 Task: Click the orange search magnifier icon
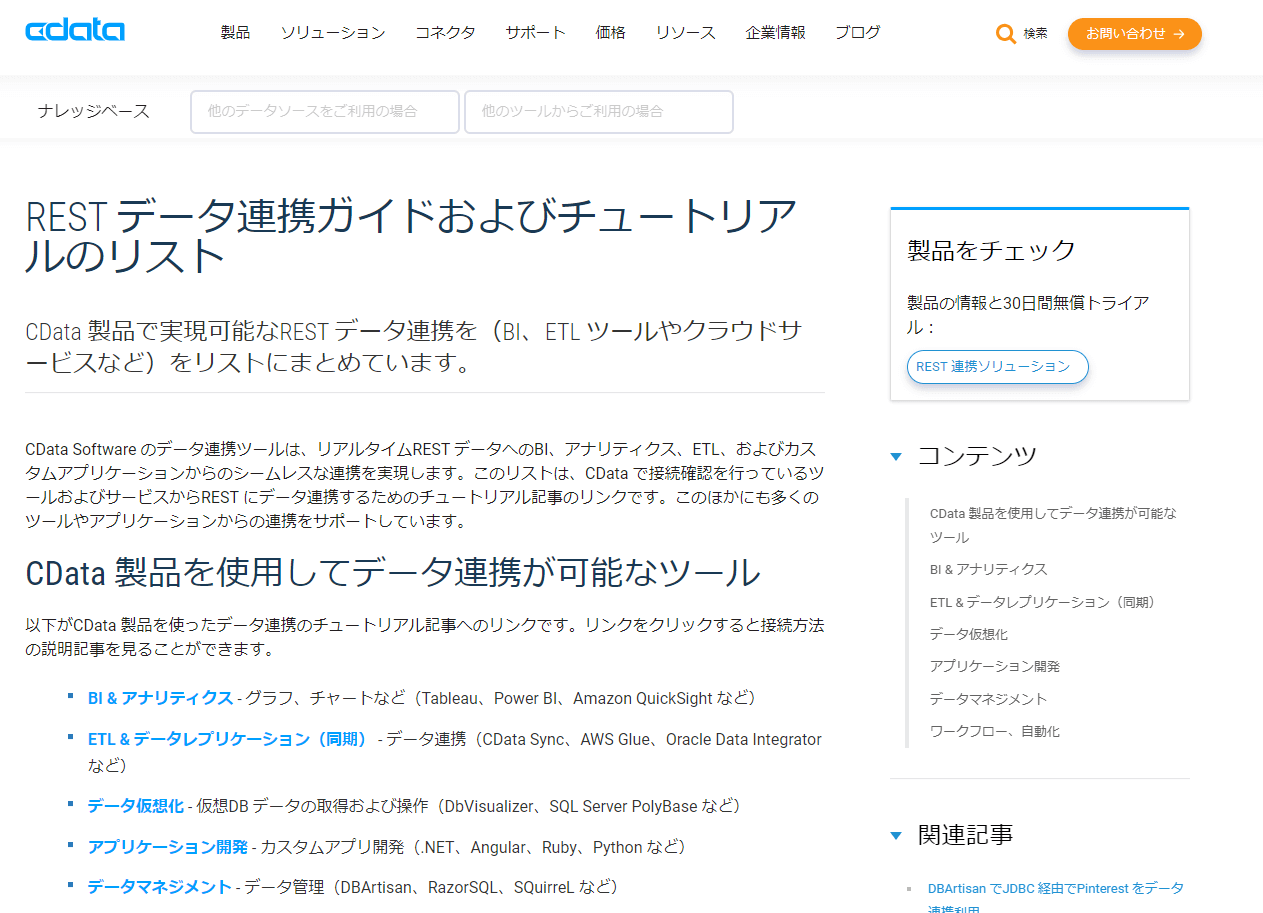pos(1005,34)
